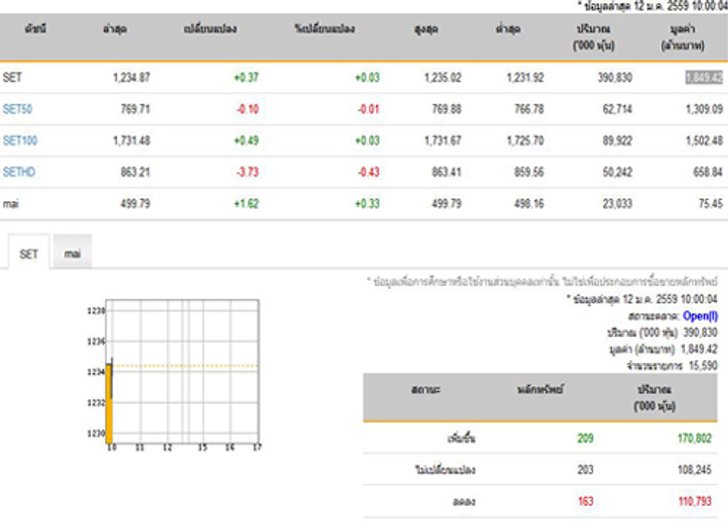This screenshot has width=728, height=524.
Task: Click SET change value +0.37
Action: coord(246,78)
